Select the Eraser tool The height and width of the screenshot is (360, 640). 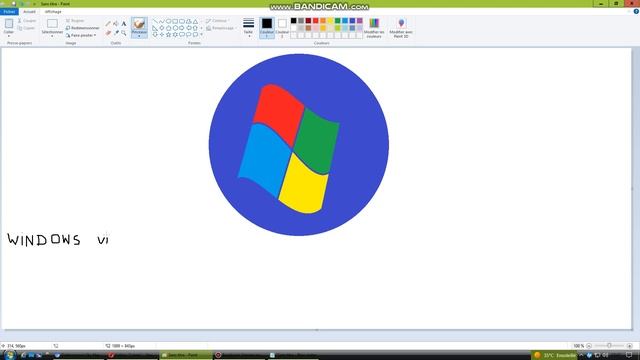(x=108, y=33)
